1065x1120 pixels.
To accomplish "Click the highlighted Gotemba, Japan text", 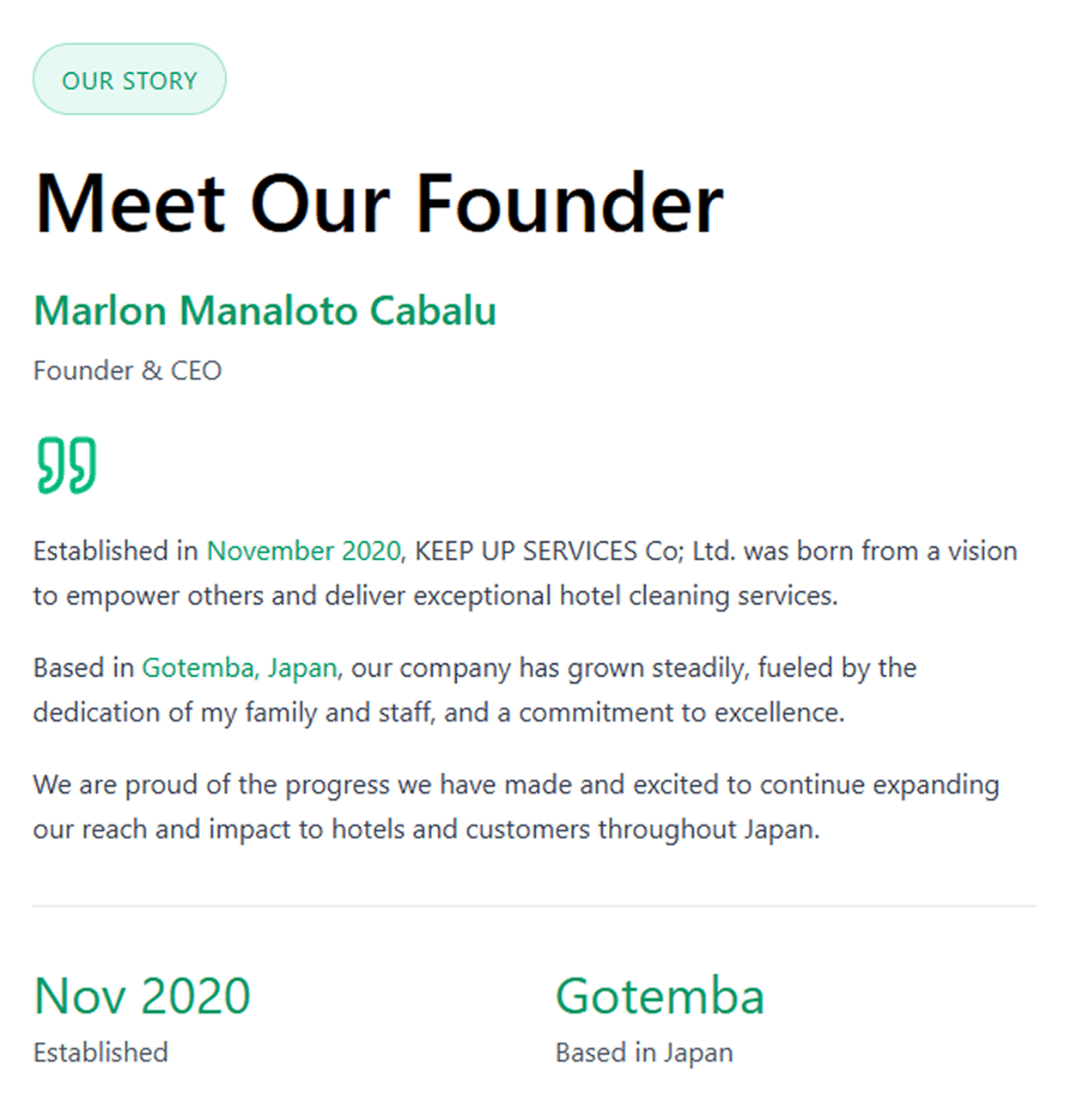I will click(239, 667).
